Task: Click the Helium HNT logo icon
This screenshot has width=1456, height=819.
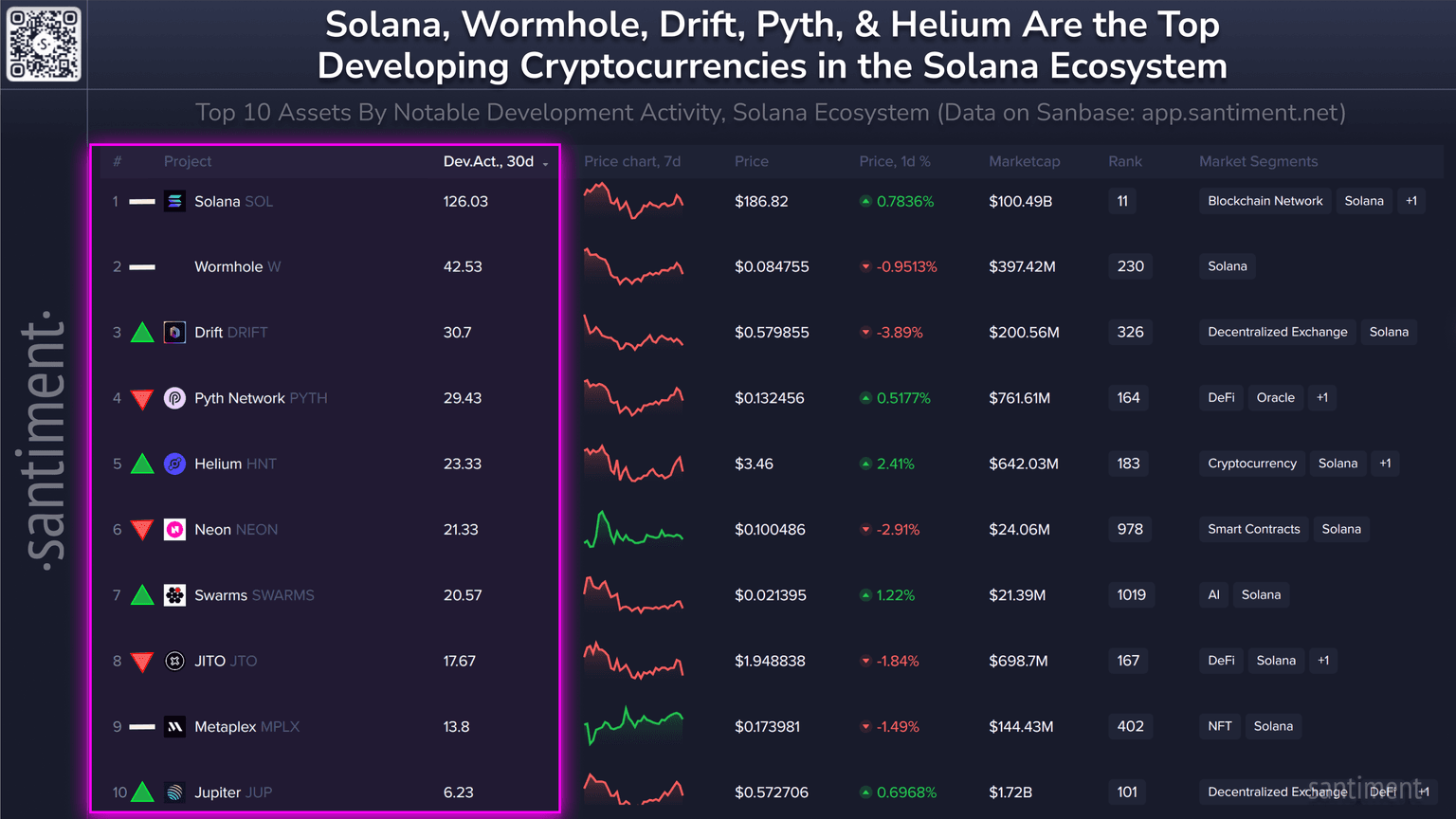Action: (x=174, y=464)
